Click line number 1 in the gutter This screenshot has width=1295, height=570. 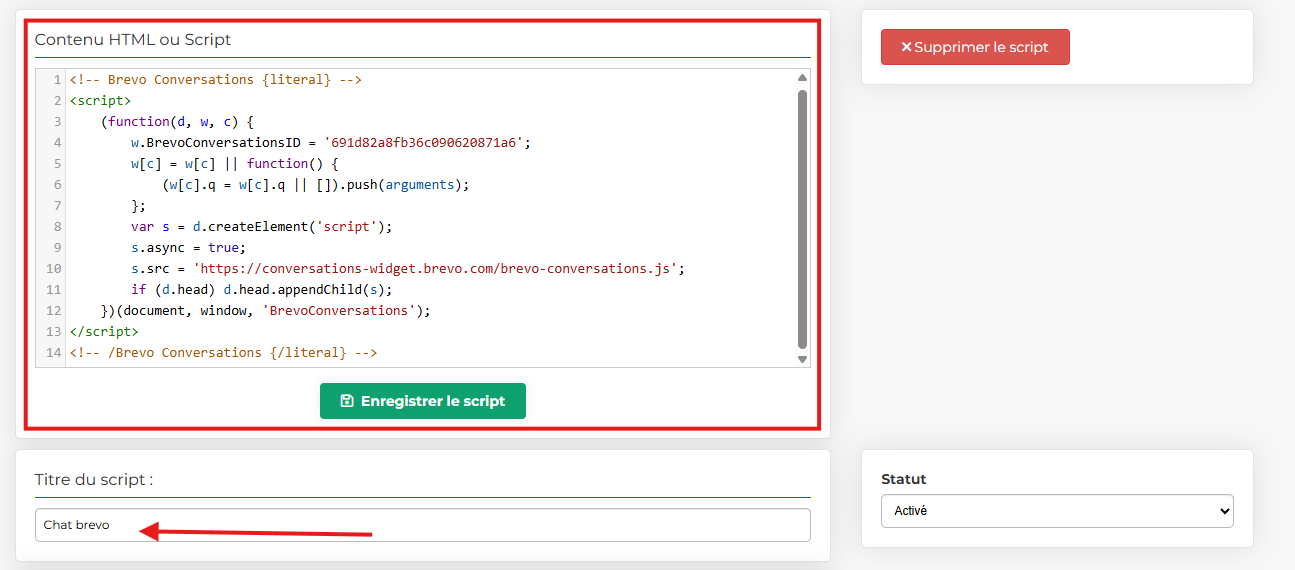pos(57,80)
